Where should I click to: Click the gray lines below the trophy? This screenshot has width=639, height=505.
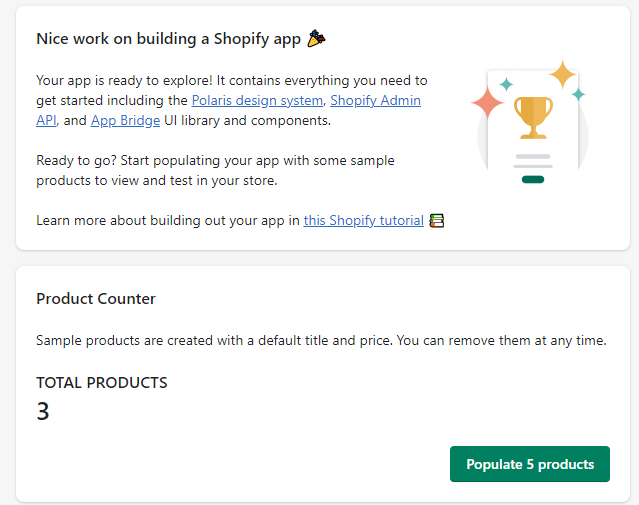tap(532, 161)
